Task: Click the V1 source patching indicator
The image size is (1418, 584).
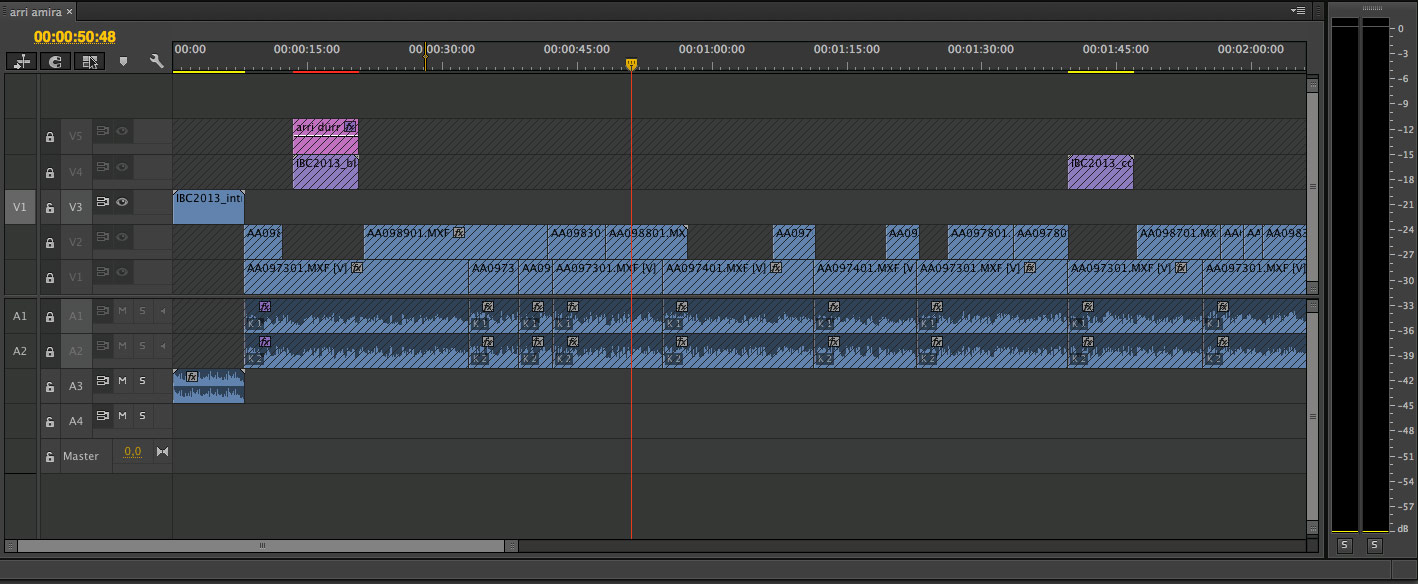Action: pyautogui.click(x=20, y=208)
